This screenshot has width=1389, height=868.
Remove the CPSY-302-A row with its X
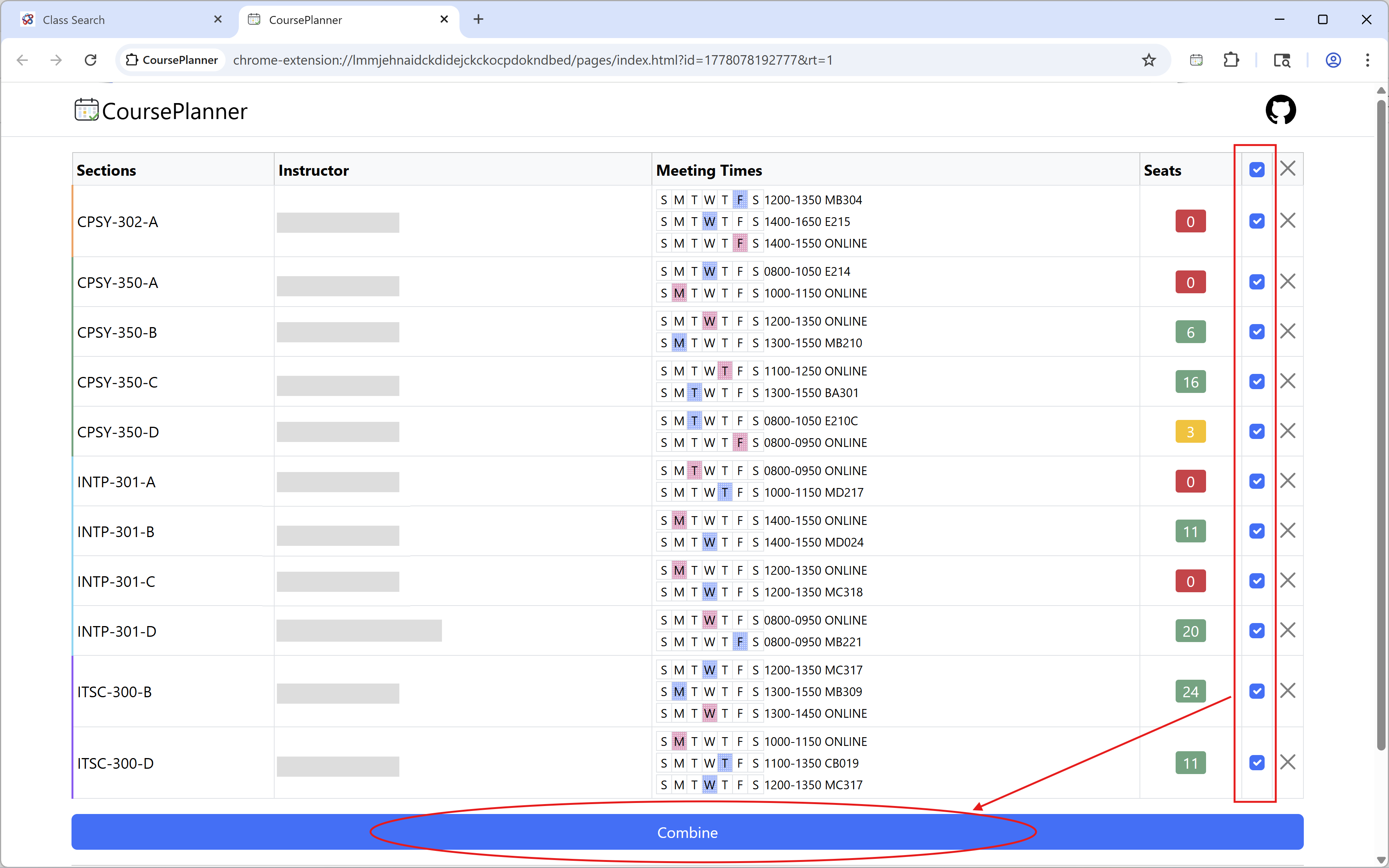[x=1287, y=221]
